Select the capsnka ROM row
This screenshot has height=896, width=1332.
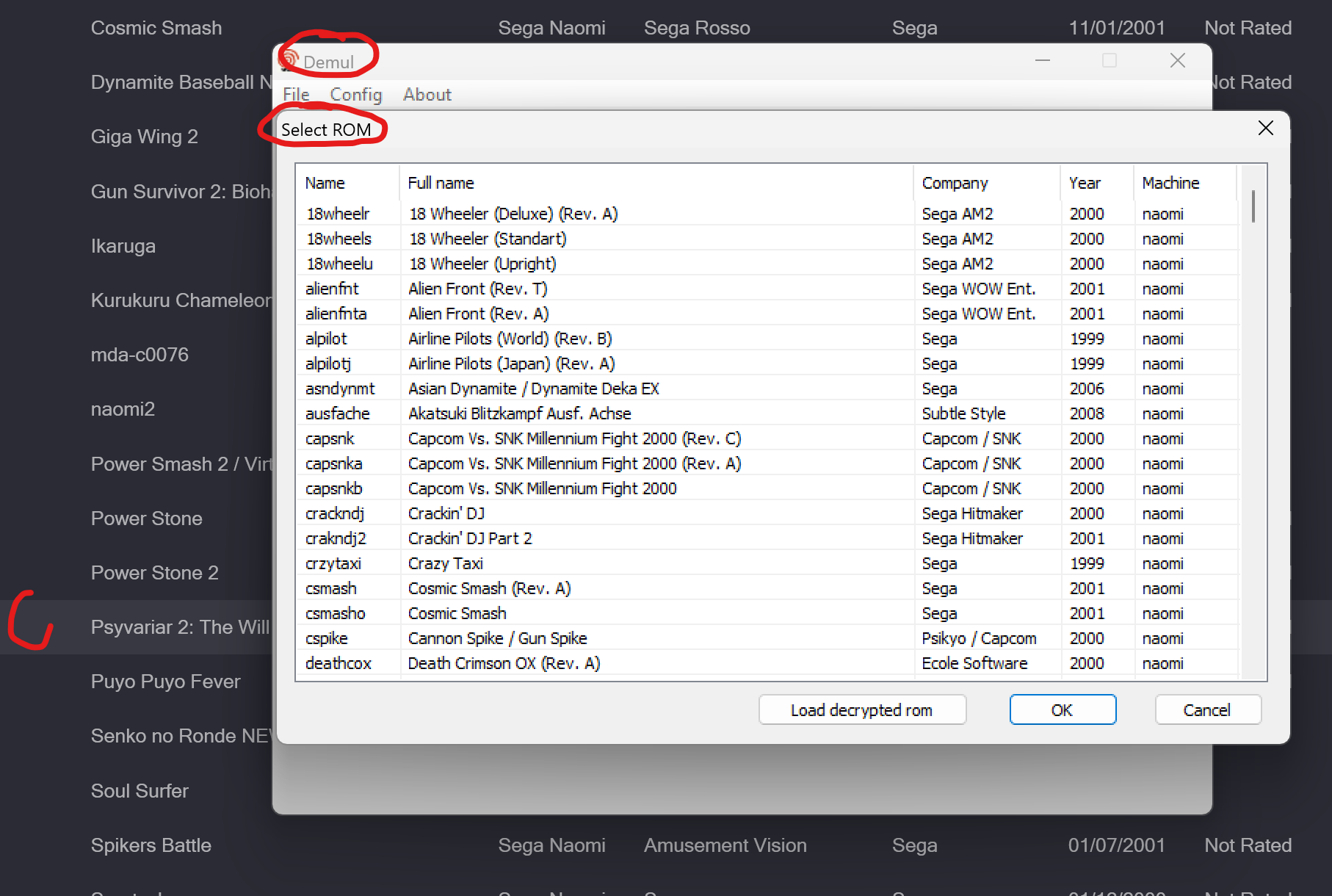767,463
